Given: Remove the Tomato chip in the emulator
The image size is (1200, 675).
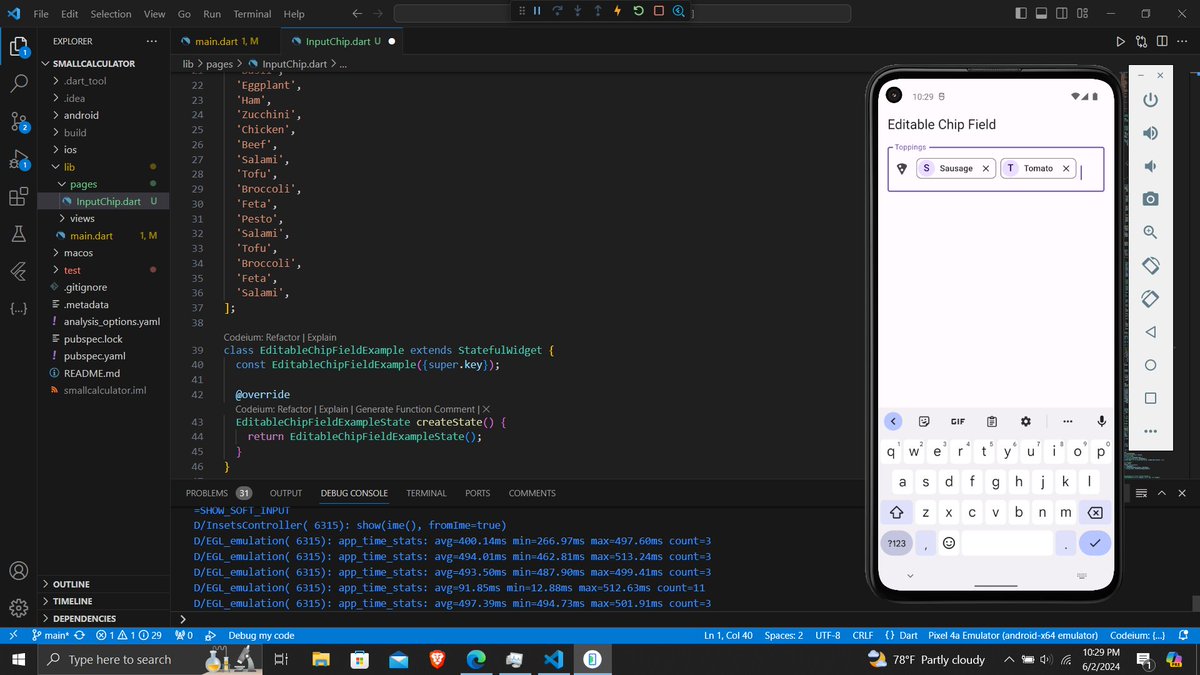Looking at the screenshot, I should [x=1066, y=168].
